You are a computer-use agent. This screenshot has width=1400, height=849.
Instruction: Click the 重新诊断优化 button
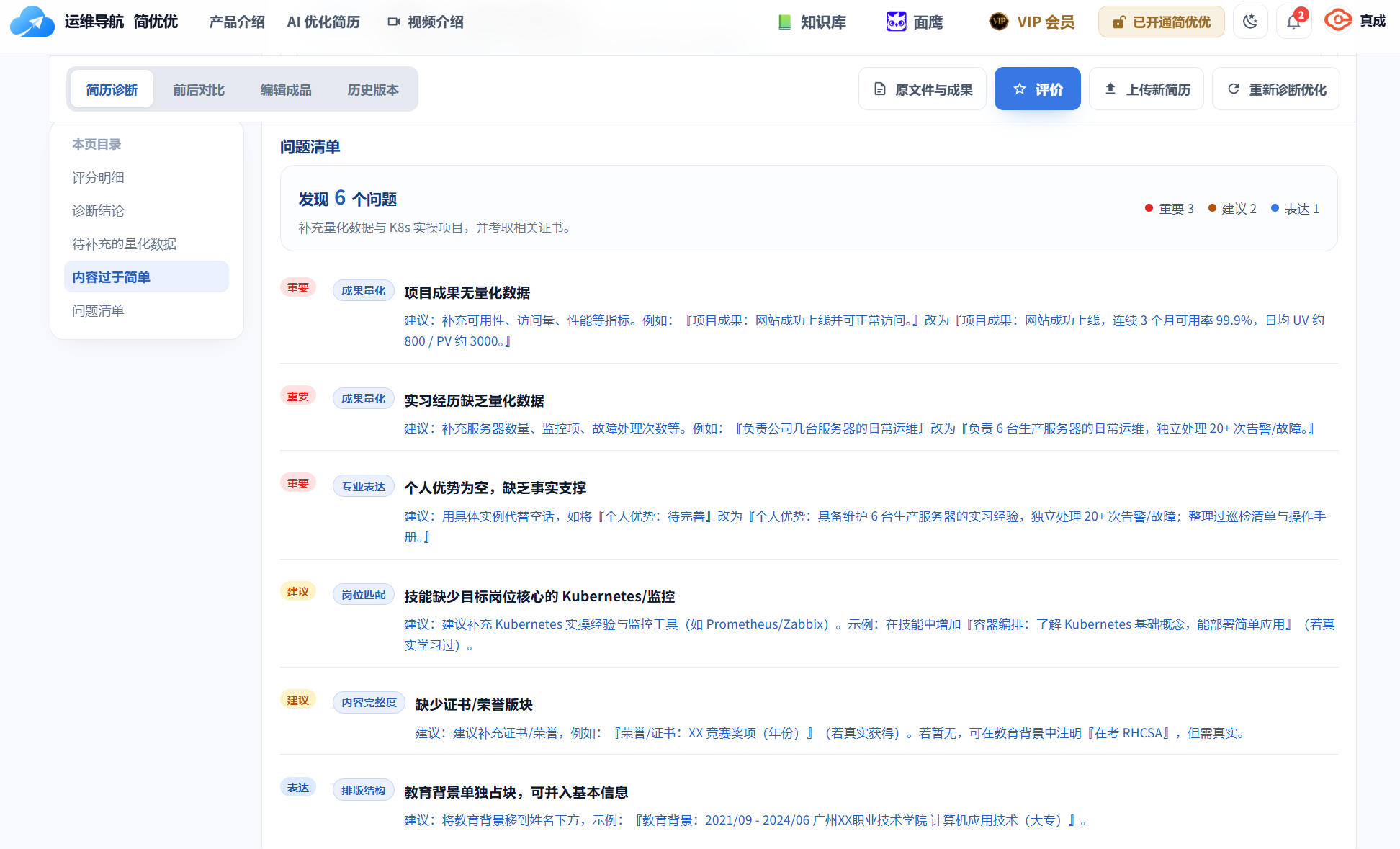point(1275,89)
